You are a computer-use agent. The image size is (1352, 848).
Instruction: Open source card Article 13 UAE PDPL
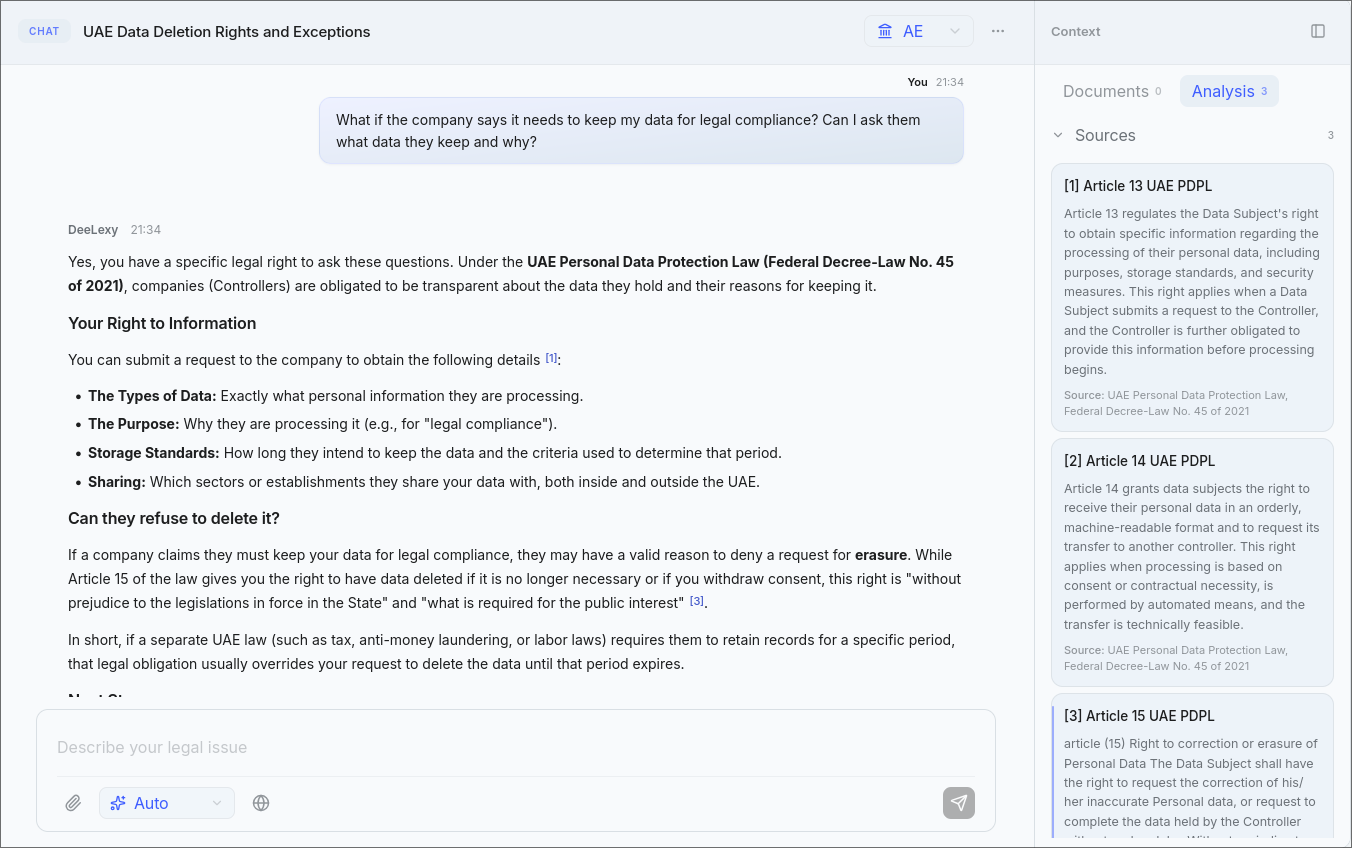tap(1192, 297)
